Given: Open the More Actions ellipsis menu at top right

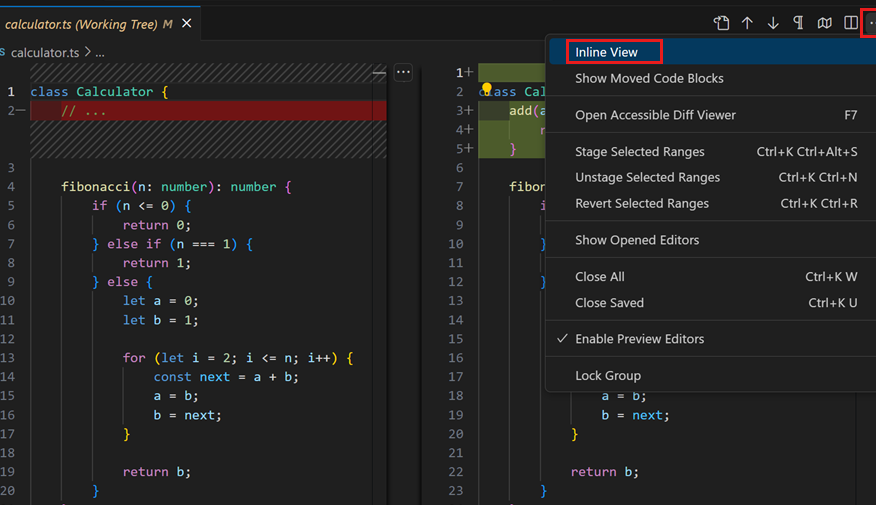Looking at the screenshot, I should [x=870, y=23].
